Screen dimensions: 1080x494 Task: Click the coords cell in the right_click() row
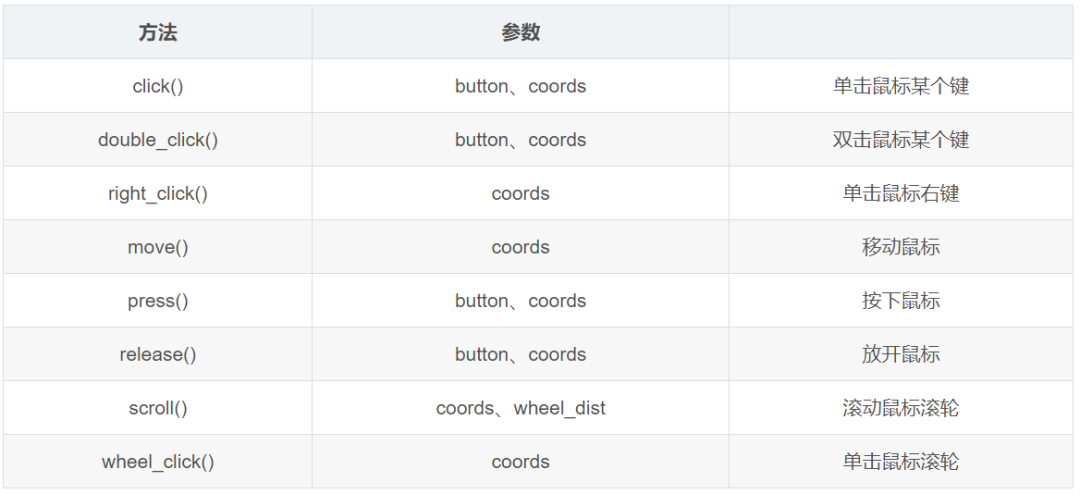pos(520,193)
